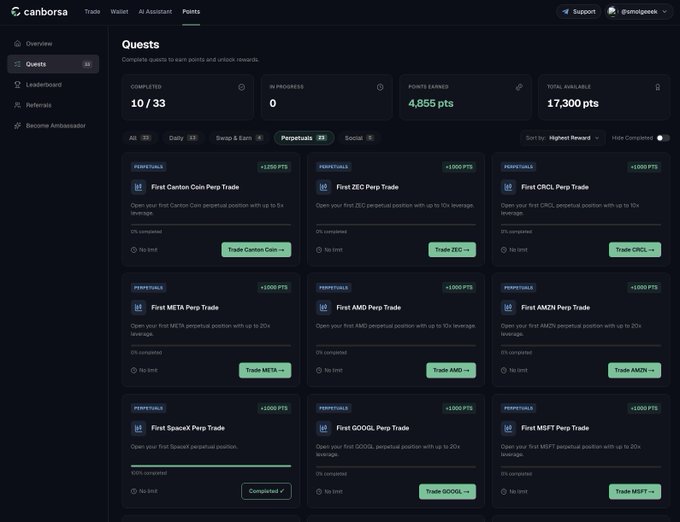Click the First Canton Coin Perp chart icon
The height and width of the screenshot is (522, 680).
coord(138,187)
